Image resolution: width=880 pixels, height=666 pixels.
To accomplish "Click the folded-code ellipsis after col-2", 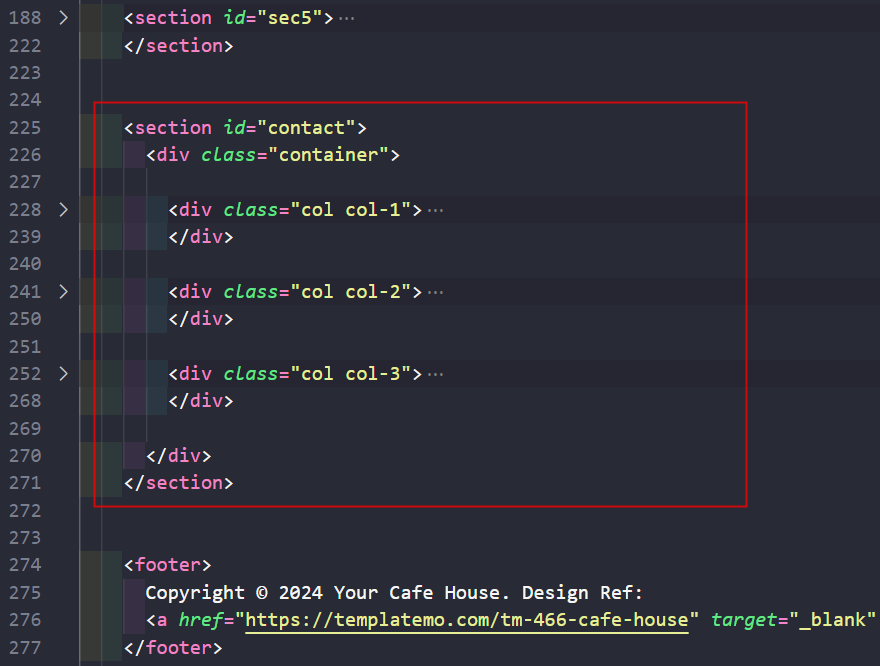I will (435, 292).
